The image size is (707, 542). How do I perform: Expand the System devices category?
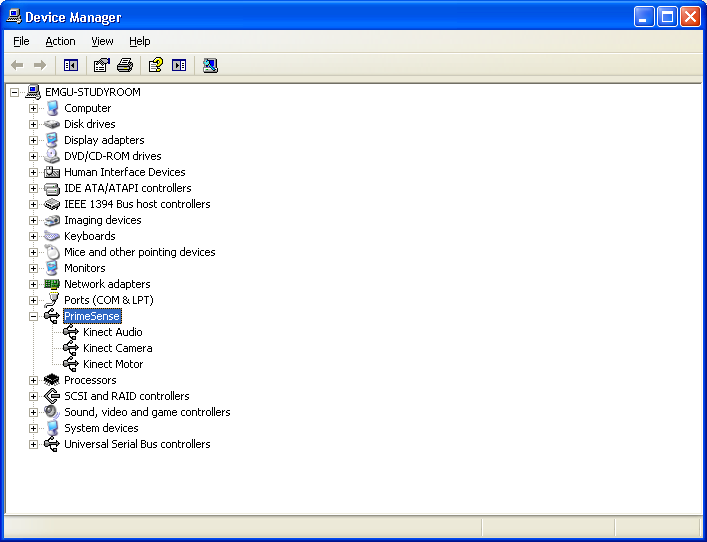(x=33, y=428)
